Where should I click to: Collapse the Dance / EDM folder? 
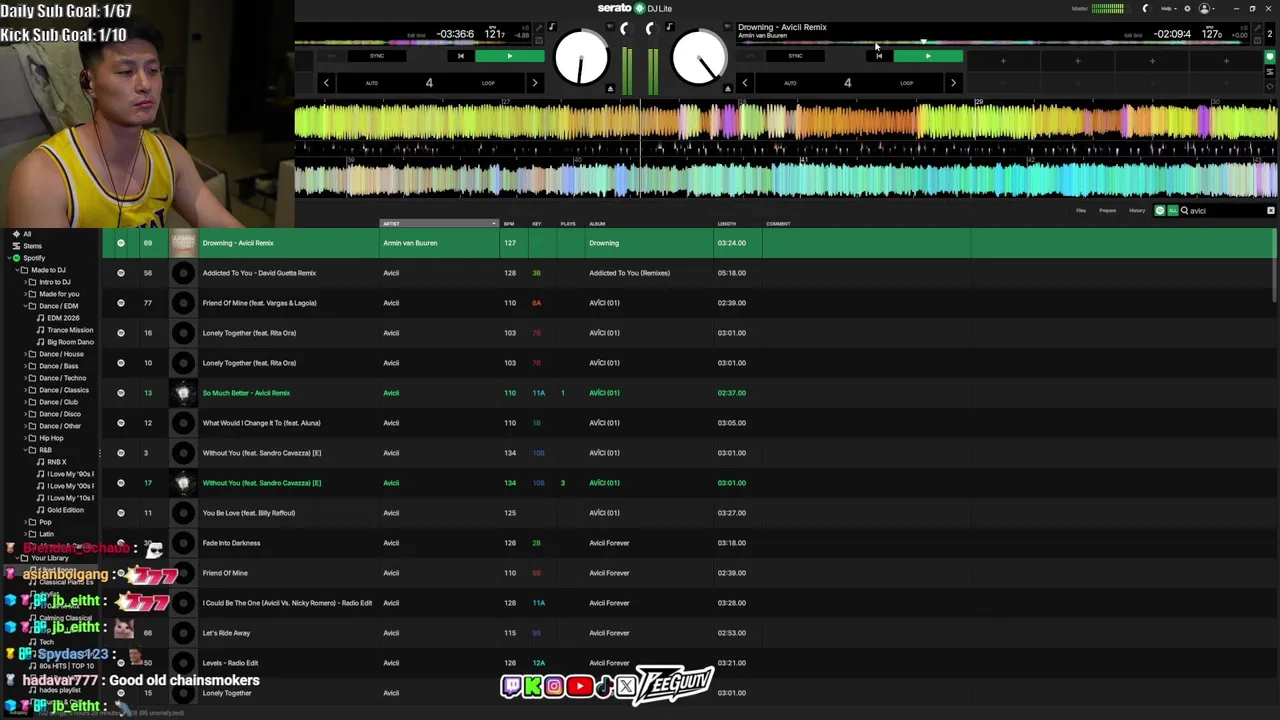coord(24,306)
